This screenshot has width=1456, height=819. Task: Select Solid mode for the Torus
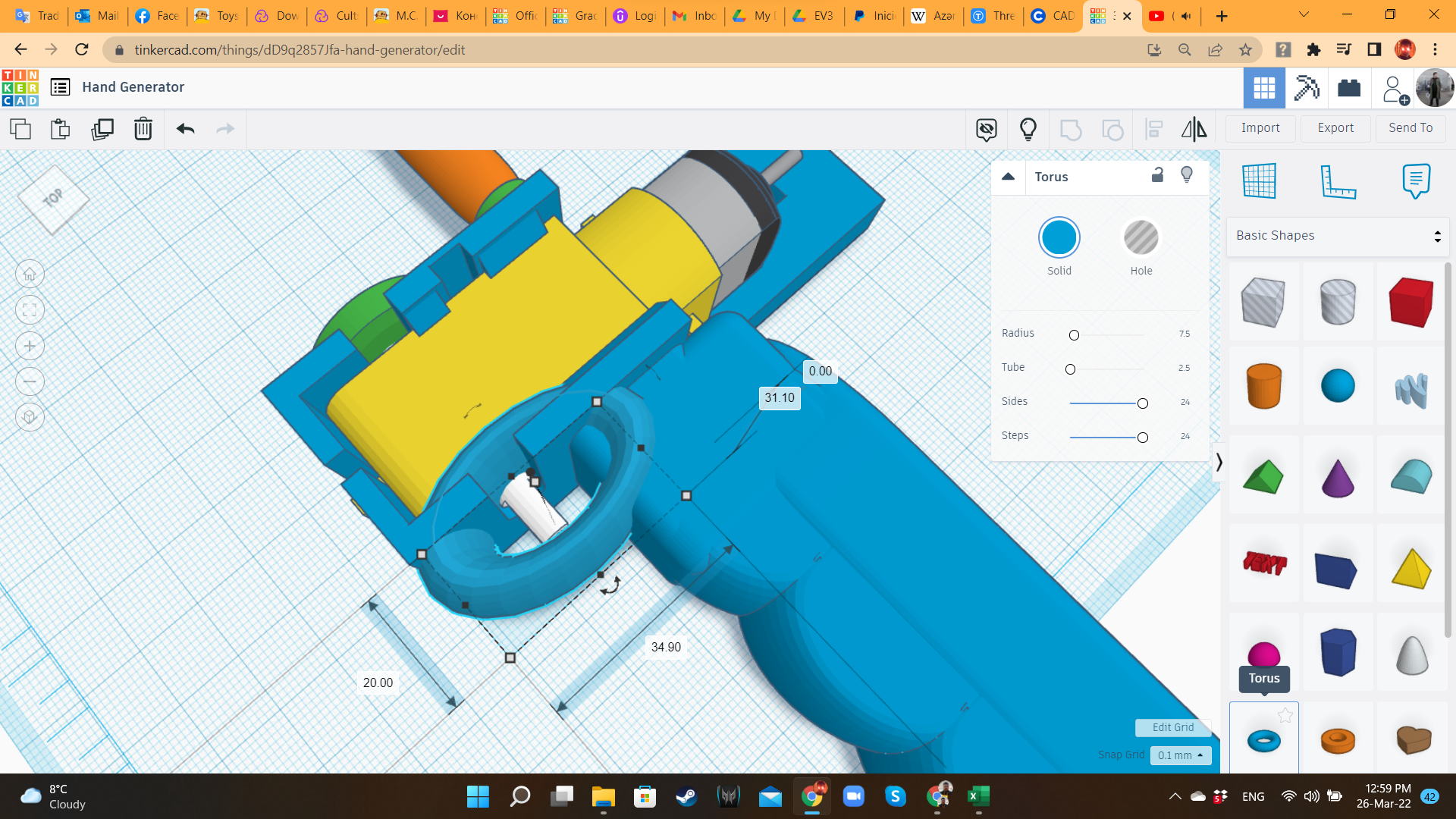coord(1059,237)
